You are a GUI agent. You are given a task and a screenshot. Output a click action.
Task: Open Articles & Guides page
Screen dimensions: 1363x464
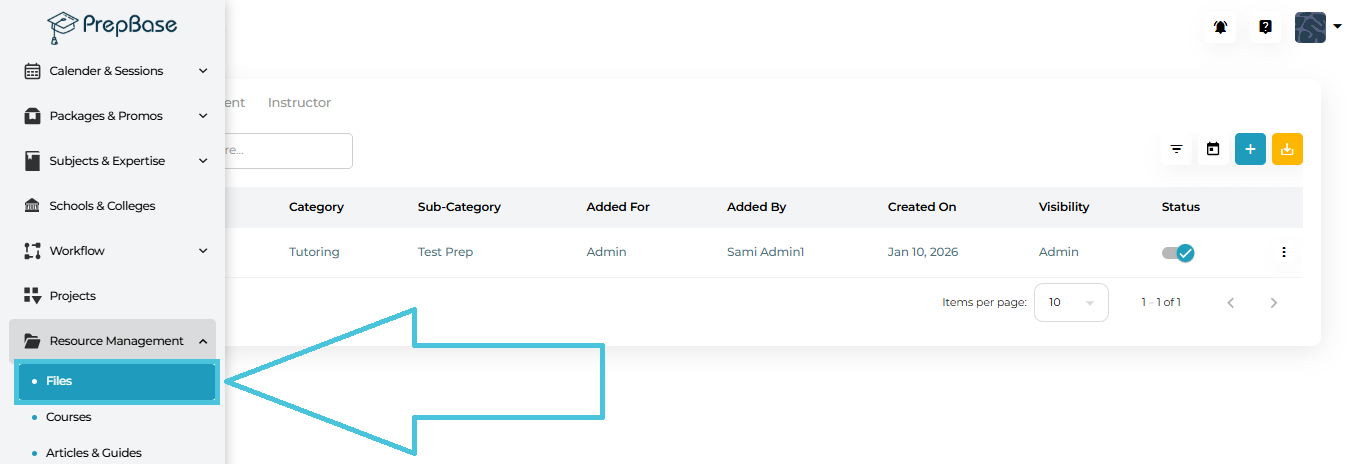pyautogui.click(x=93, y=453)
